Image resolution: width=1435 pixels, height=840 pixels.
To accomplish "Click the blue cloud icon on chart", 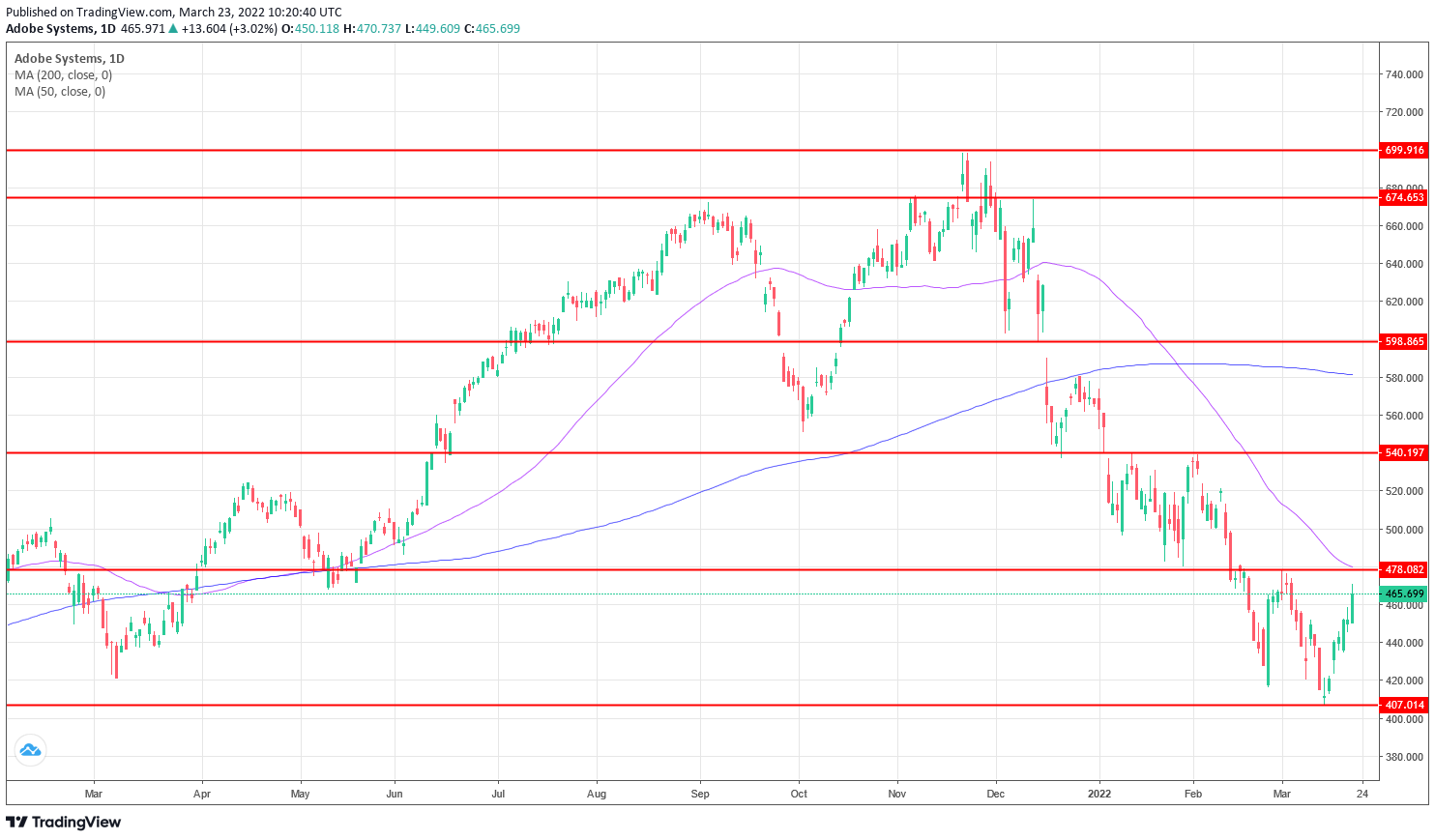I will click(30, 750).
